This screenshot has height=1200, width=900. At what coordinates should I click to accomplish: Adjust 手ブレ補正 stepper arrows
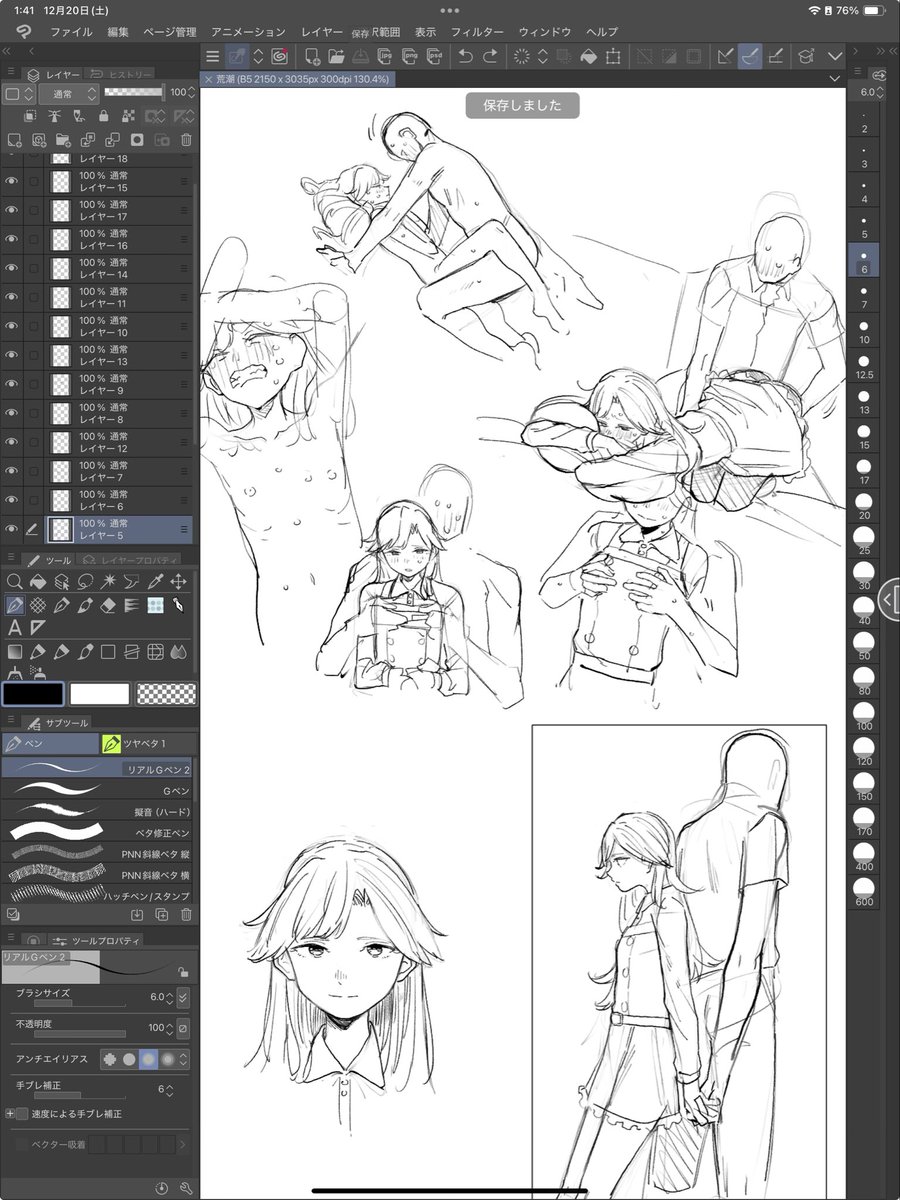click(169, 1089)
